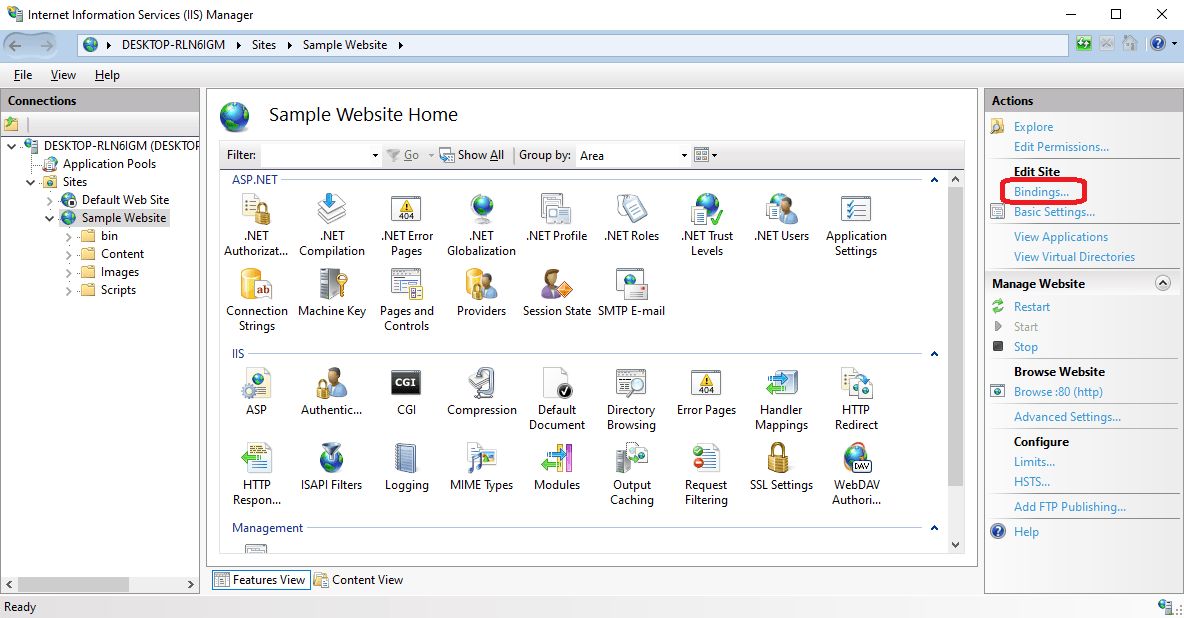Open the SMTP E-mail feature

(631, 293)
